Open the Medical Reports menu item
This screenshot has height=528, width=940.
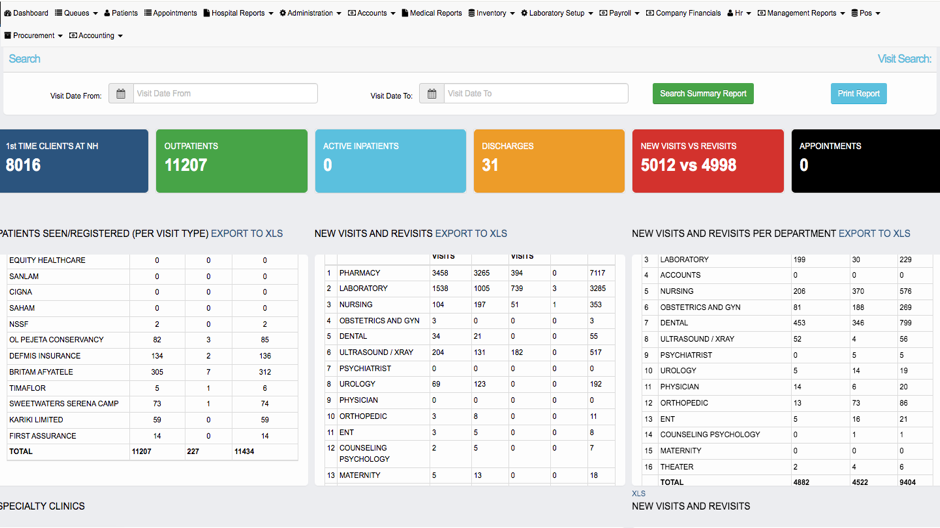(x=432, y=13)
